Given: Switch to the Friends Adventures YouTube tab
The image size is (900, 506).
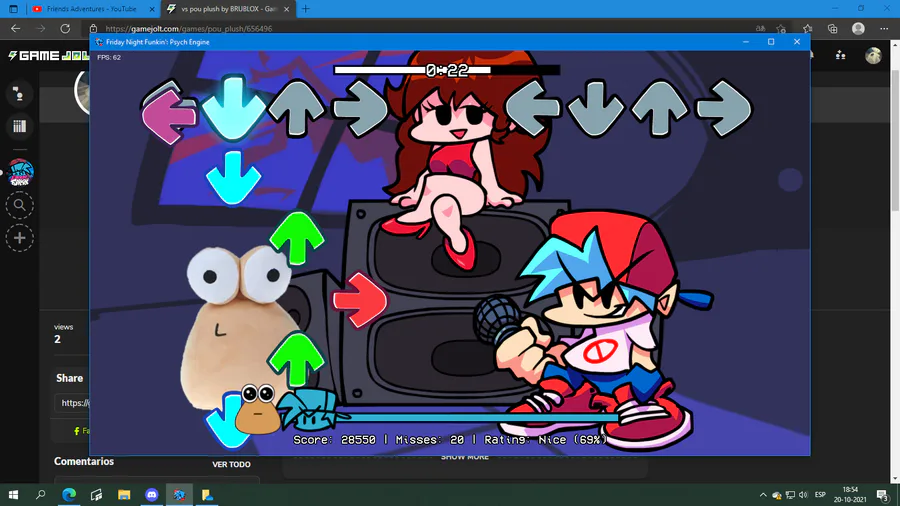Looking at the screenshot, I should point(92,9).
